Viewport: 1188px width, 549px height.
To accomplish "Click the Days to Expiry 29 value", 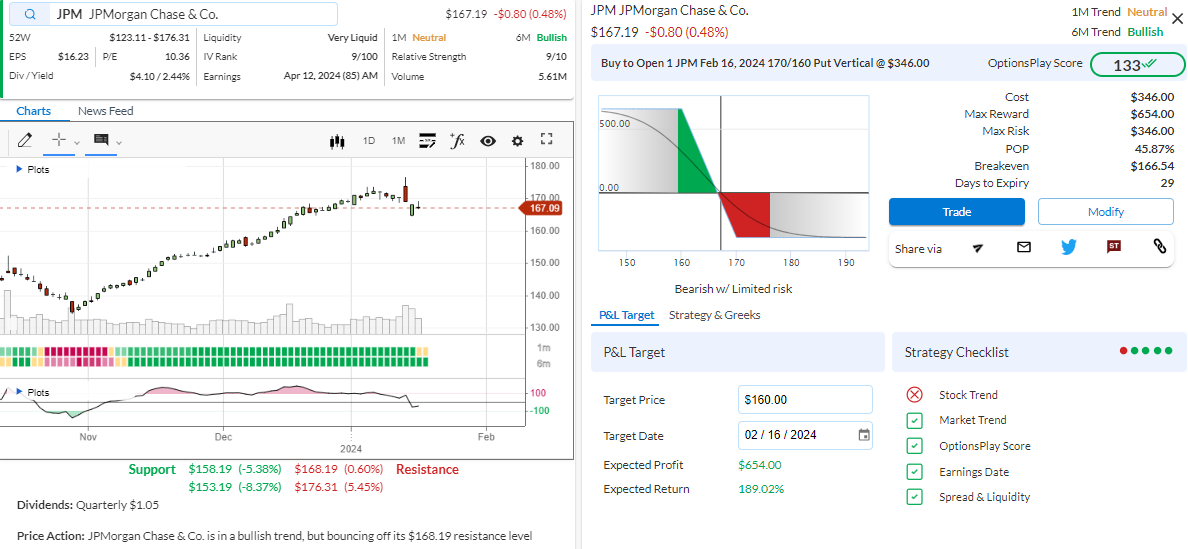I will tap(1167, 183).
